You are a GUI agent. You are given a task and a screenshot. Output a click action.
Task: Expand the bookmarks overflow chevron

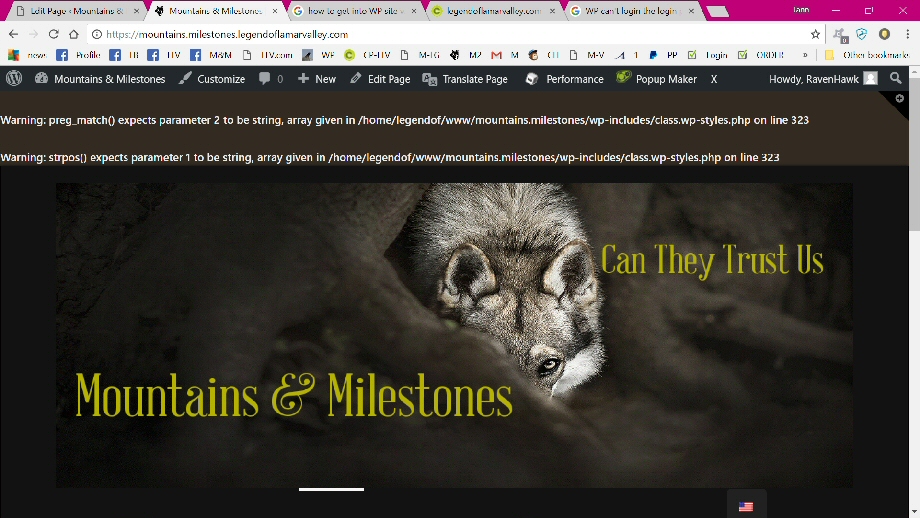tap(805, 55)
